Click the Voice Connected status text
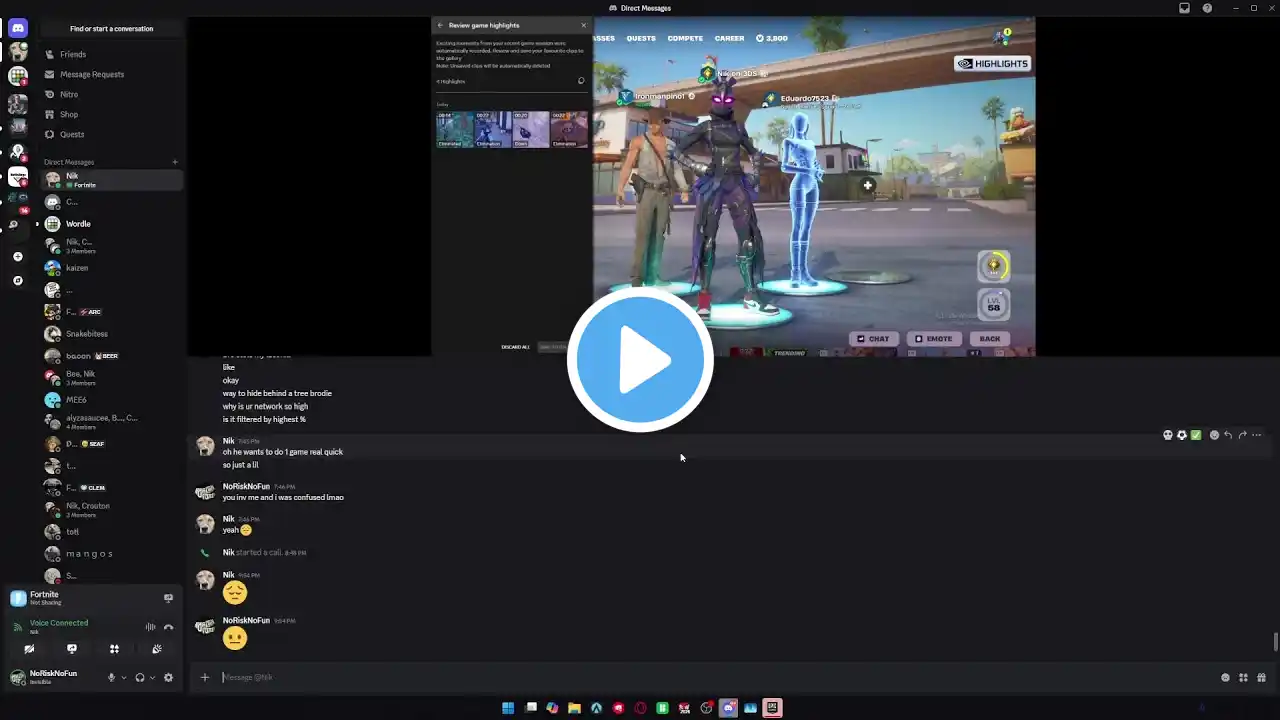 (x=59, y=623)
